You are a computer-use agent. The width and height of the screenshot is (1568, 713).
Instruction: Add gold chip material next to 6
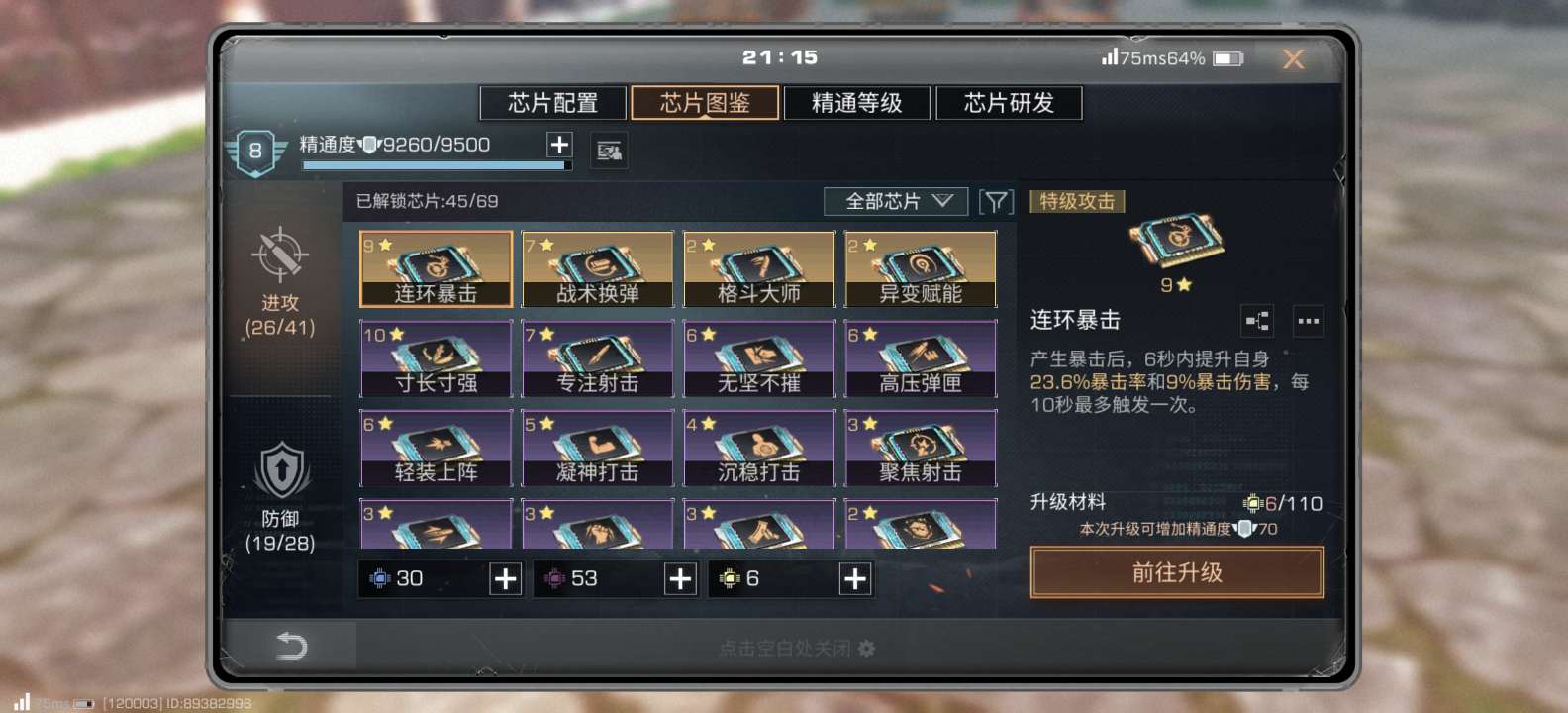(855, 579)
